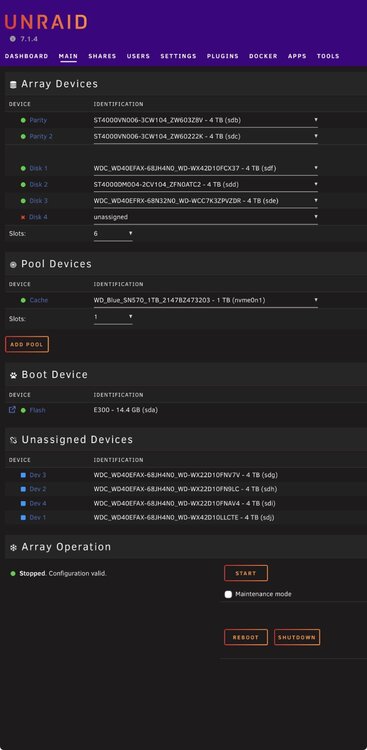Open the Array Devices slots dropdown showing 6
This screenshot has height=750, width=367.
pyautogui.click(x=113, y=234)
